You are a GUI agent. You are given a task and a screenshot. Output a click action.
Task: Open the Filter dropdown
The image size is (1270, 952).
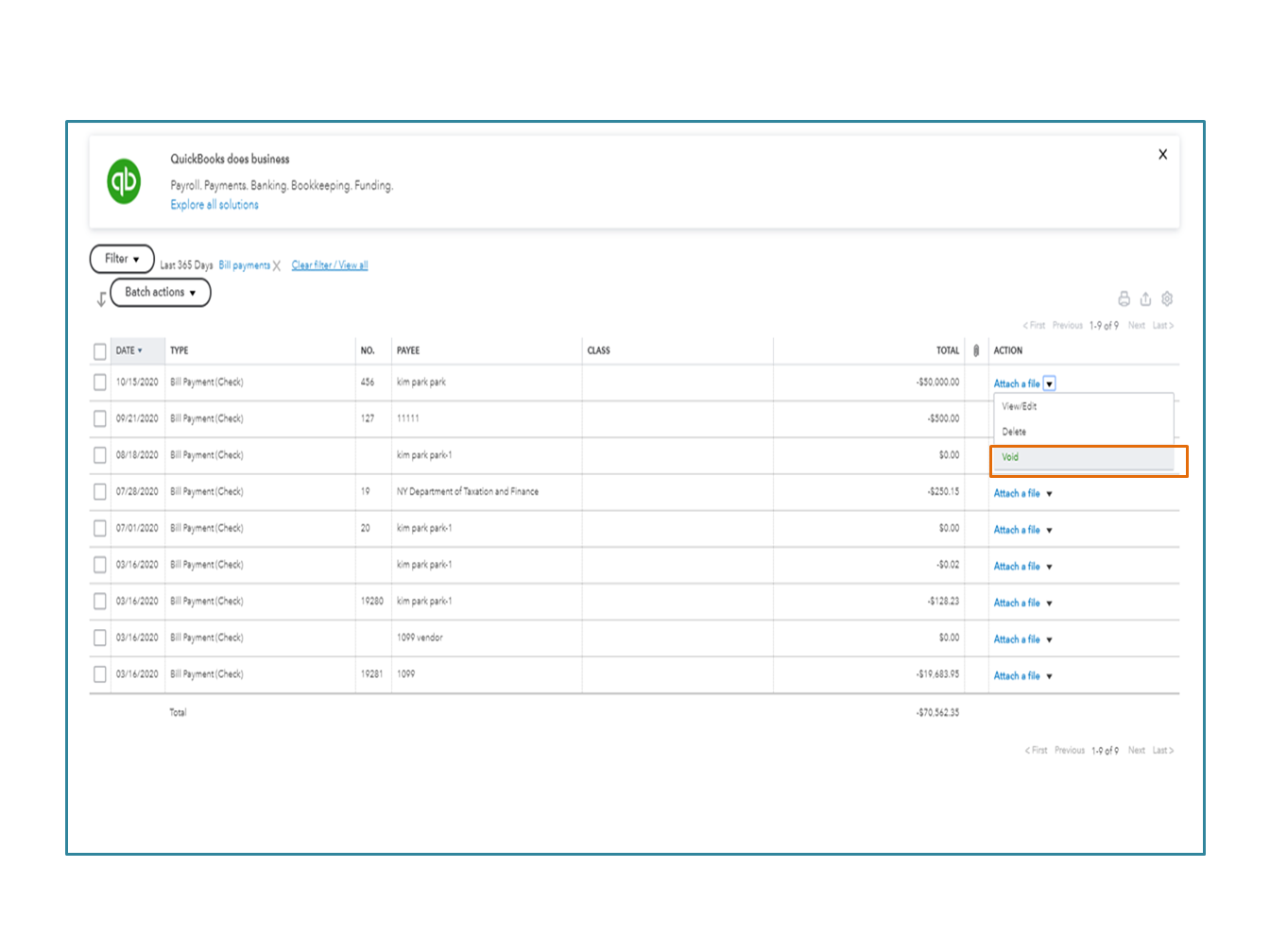tap(122, 259)
